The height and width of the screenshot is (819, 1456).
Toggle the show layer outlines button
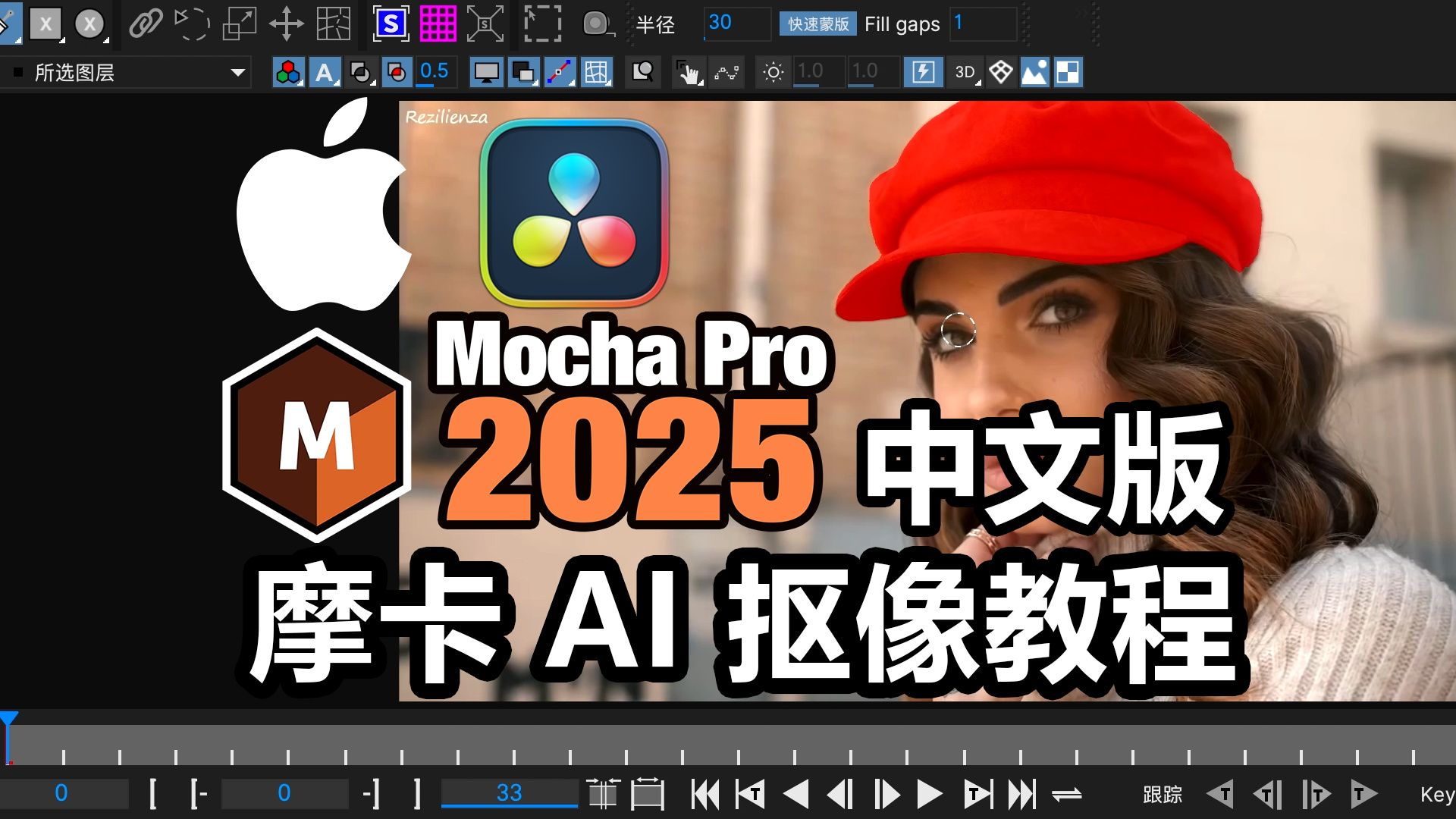523,73
